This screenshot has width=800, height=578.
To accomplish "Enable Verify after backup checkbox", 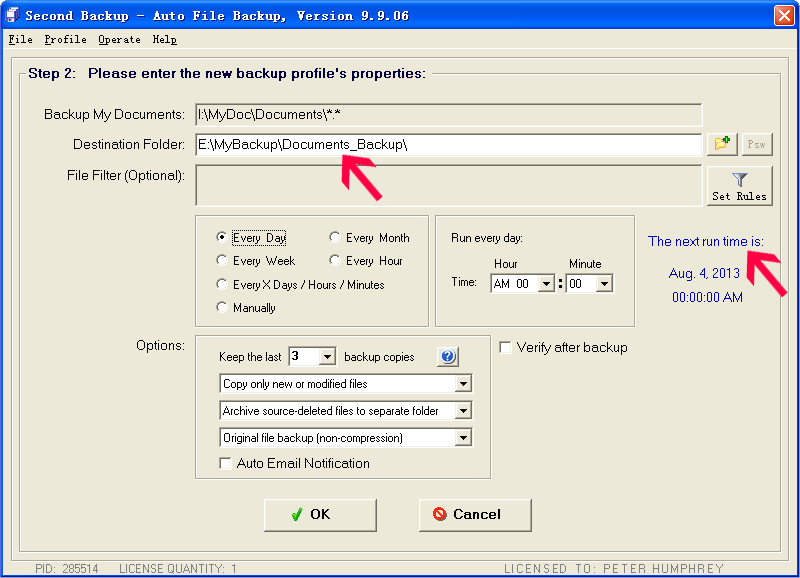I will pos(505,347).
